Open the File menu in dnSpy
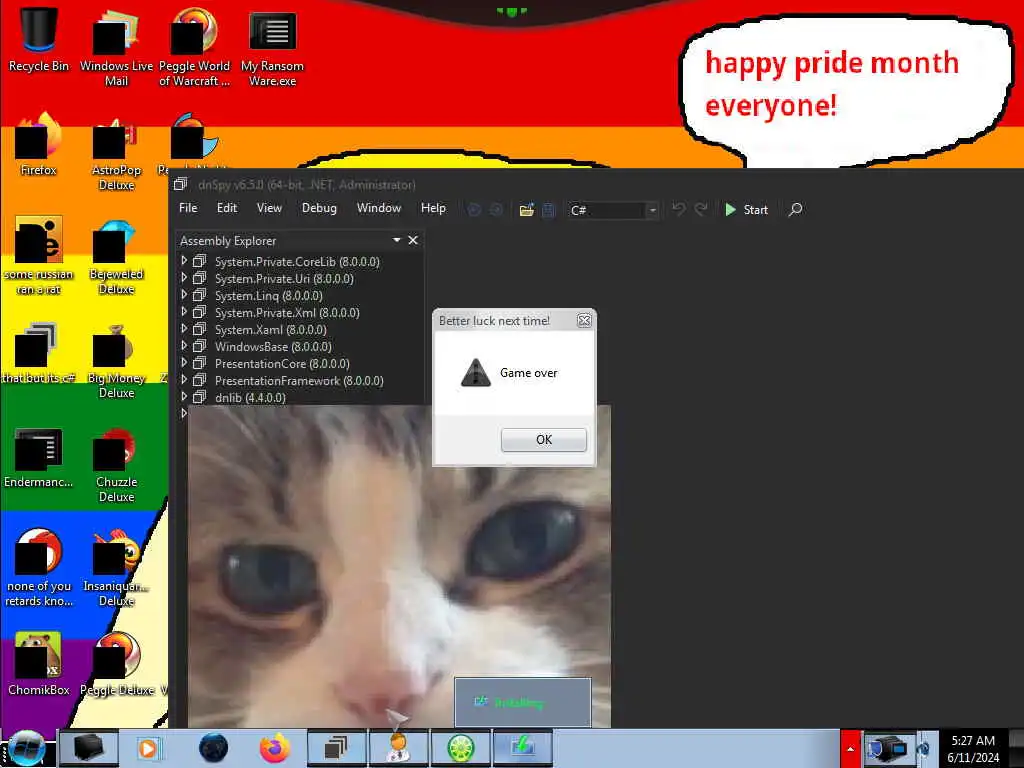Screen dimensions: 1024x768 click(188, 208)
